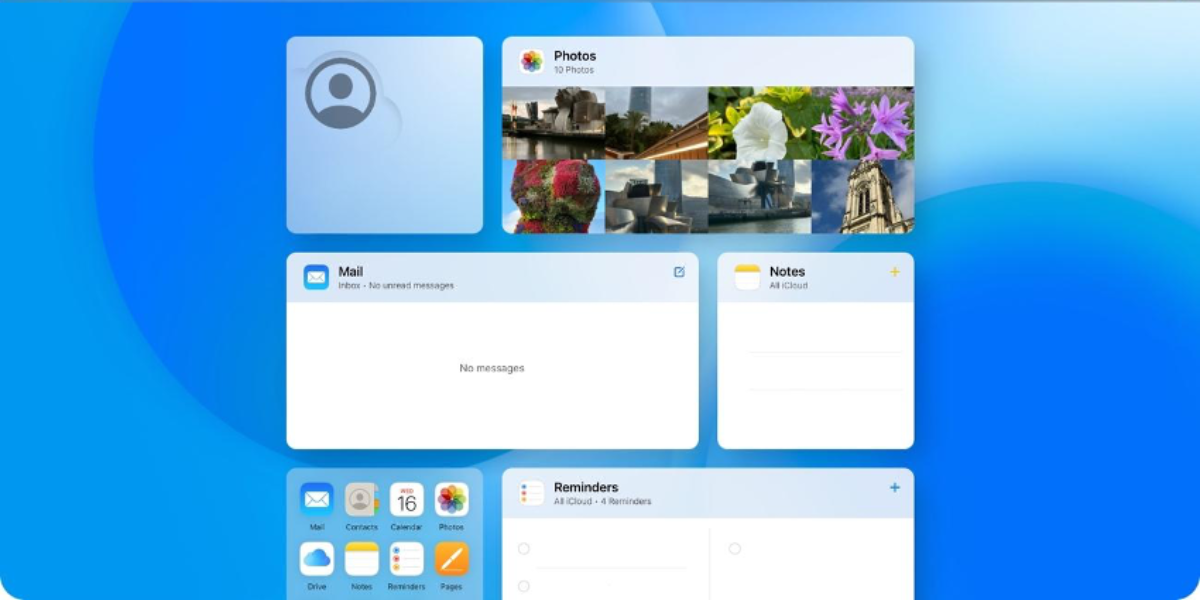Open the tower and palm trees photo
Screen dimensions: 1200x600
tap(656, 123)
